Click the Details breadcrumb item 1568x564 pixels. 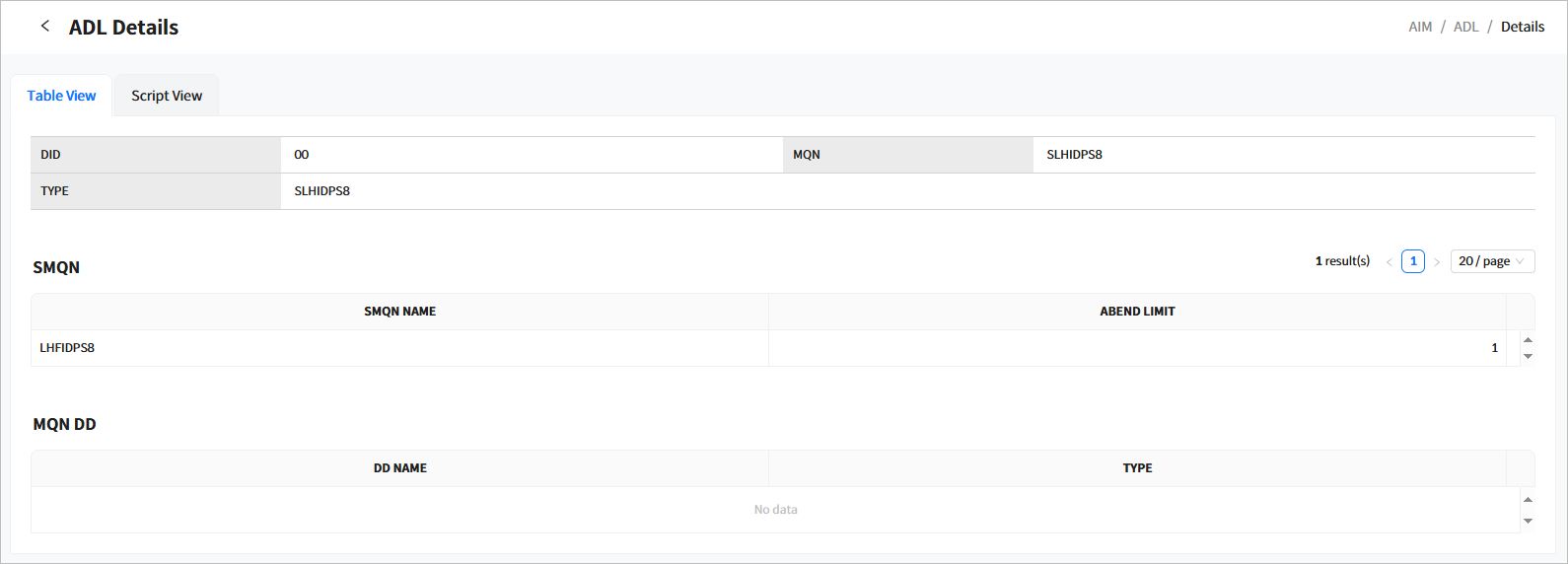tap(1522, 27)
